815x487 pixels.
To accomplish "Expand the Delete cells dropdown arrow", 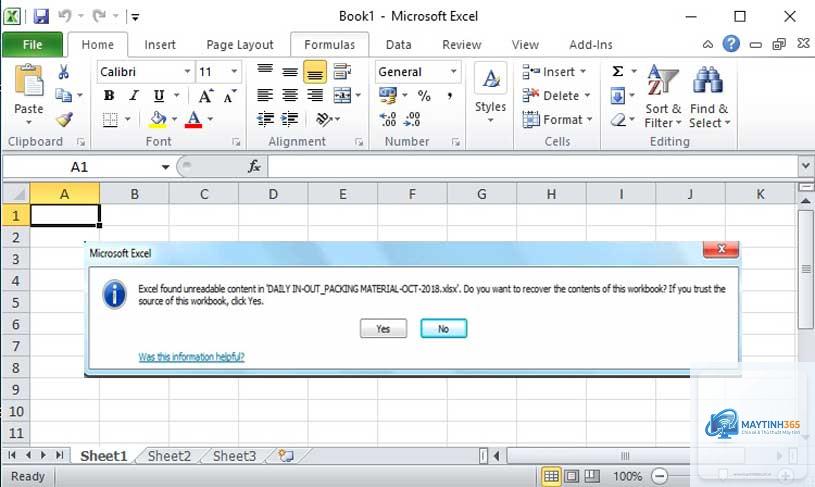I will click(x=587, y=96).
